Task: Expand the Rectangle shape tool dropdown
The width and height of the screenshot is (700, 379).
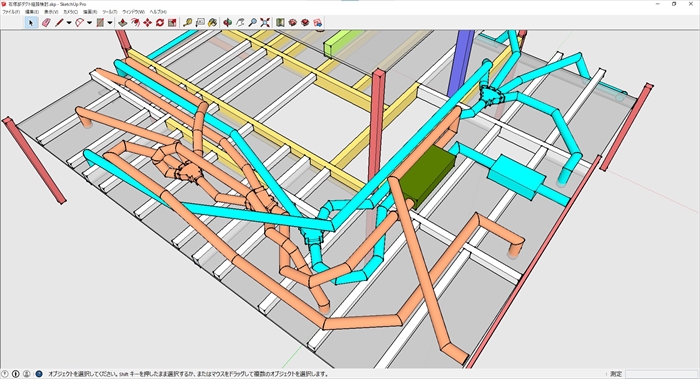Action: [x=110, y=22]
